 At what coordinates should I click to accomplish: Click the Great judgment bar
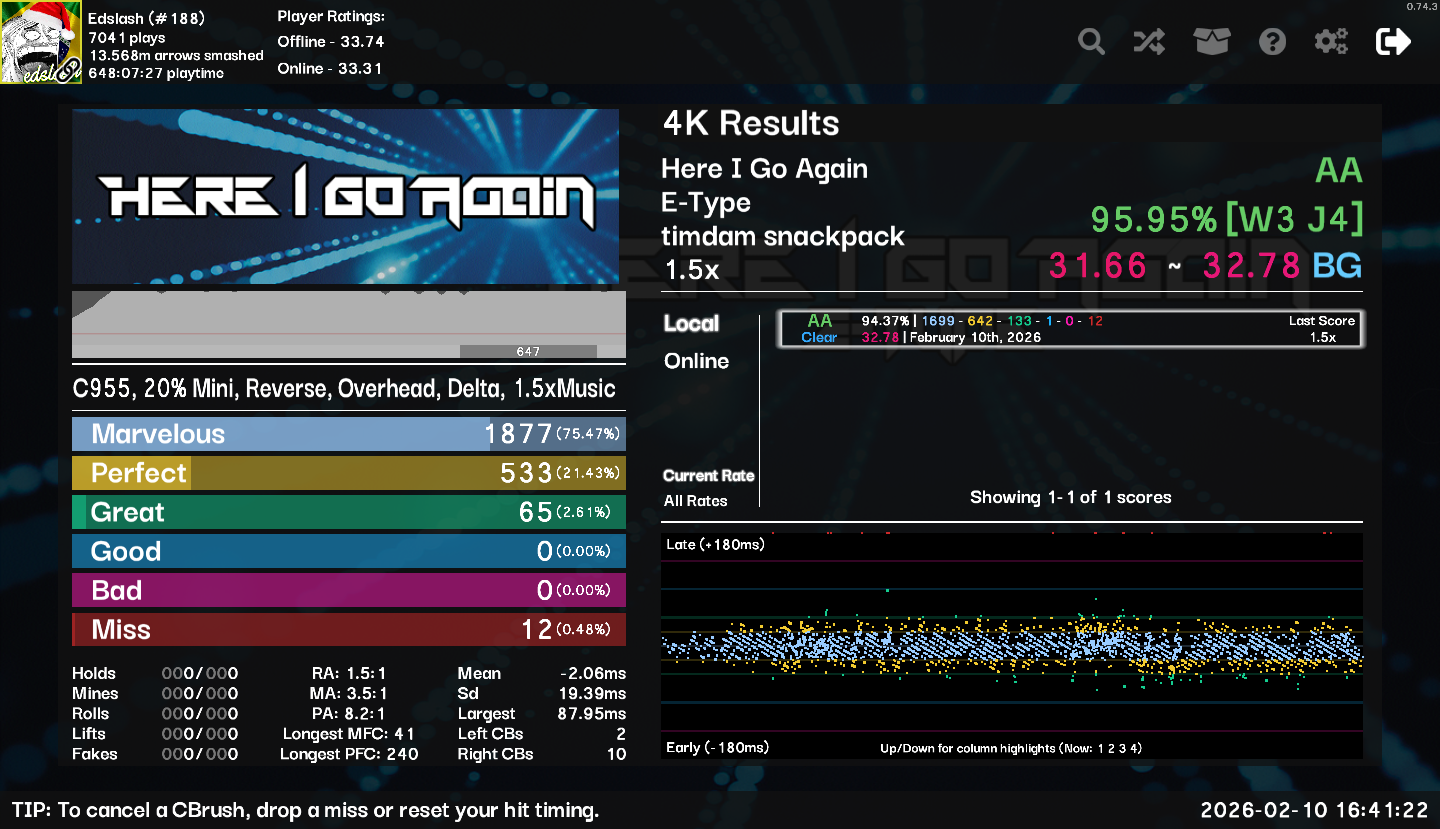(x=348, y=512)
